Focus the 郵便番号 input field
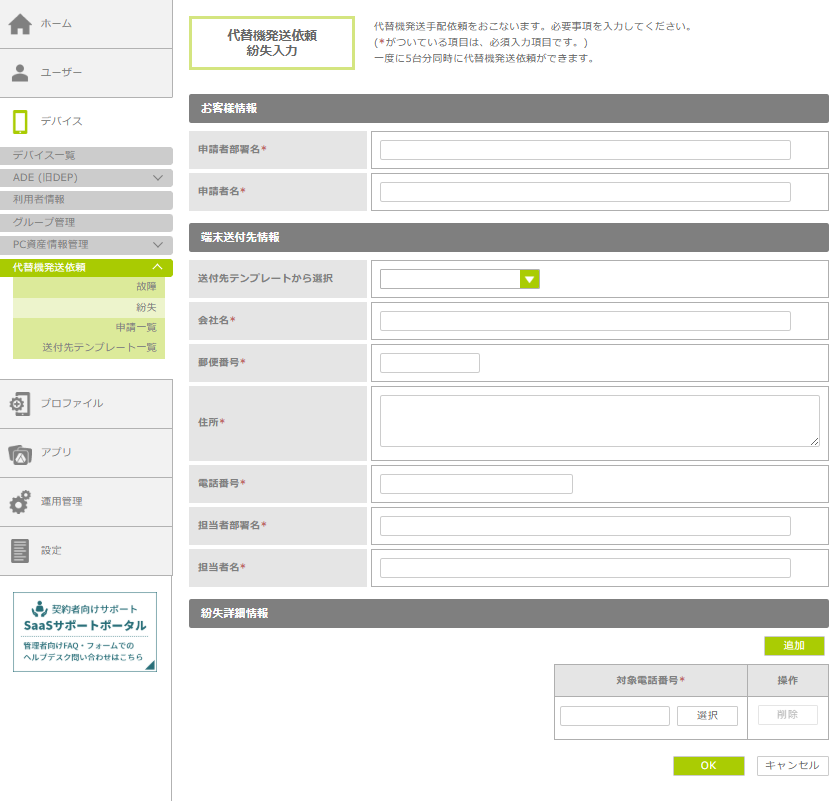The height and width of the screenshot is (801, 839). tap(430, 363)
